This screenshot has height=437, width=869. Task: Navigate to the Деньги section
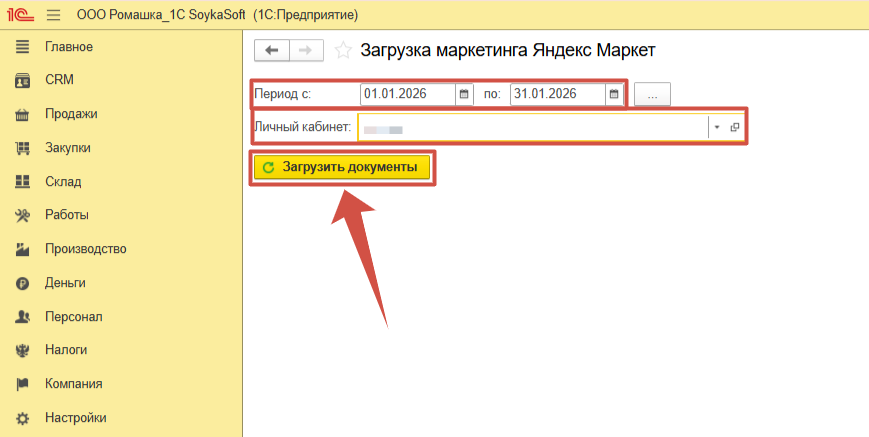click(65, 283)
